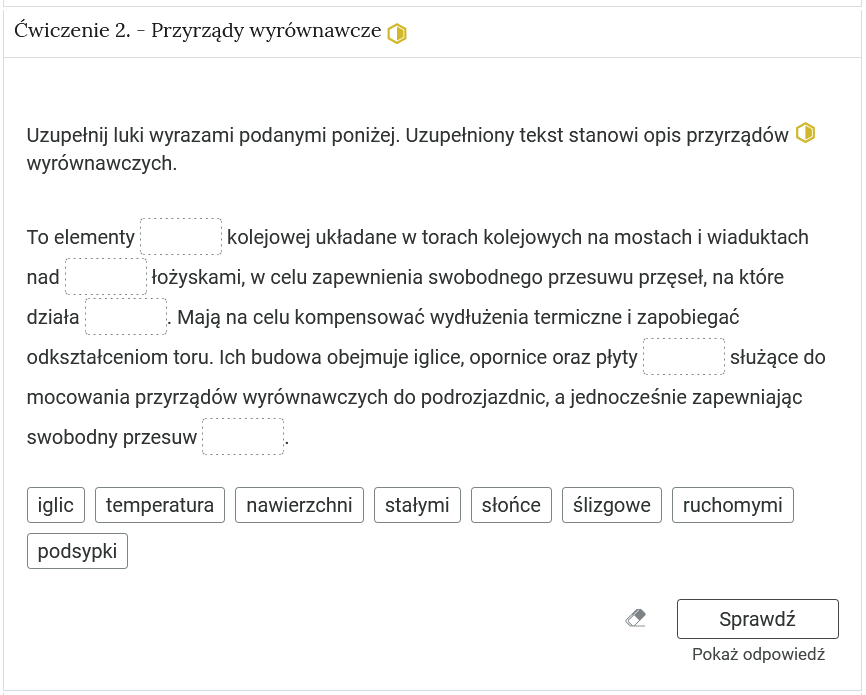This screenshot has width=866, height=695.
Task: Click the eraser icon to clear answers
Action: pyautogui.click(x=635, y=618)
